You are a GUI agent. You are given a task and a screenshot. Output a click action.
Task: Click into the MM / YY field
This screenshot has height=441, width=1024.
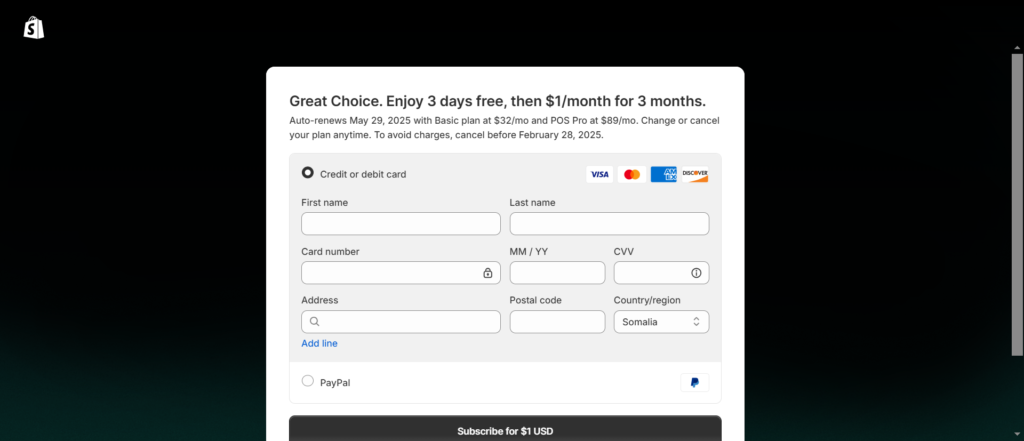[558, 273]
